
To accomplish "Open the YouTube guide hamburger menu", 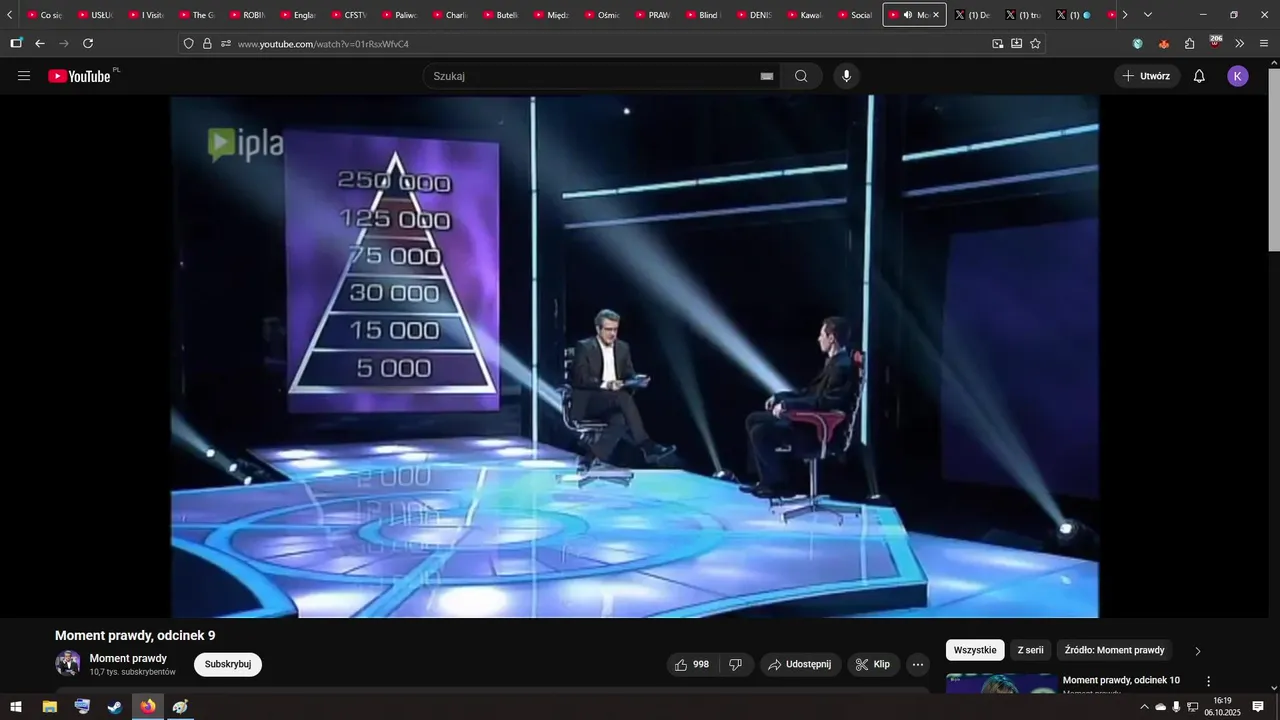I will coord(24,76).
